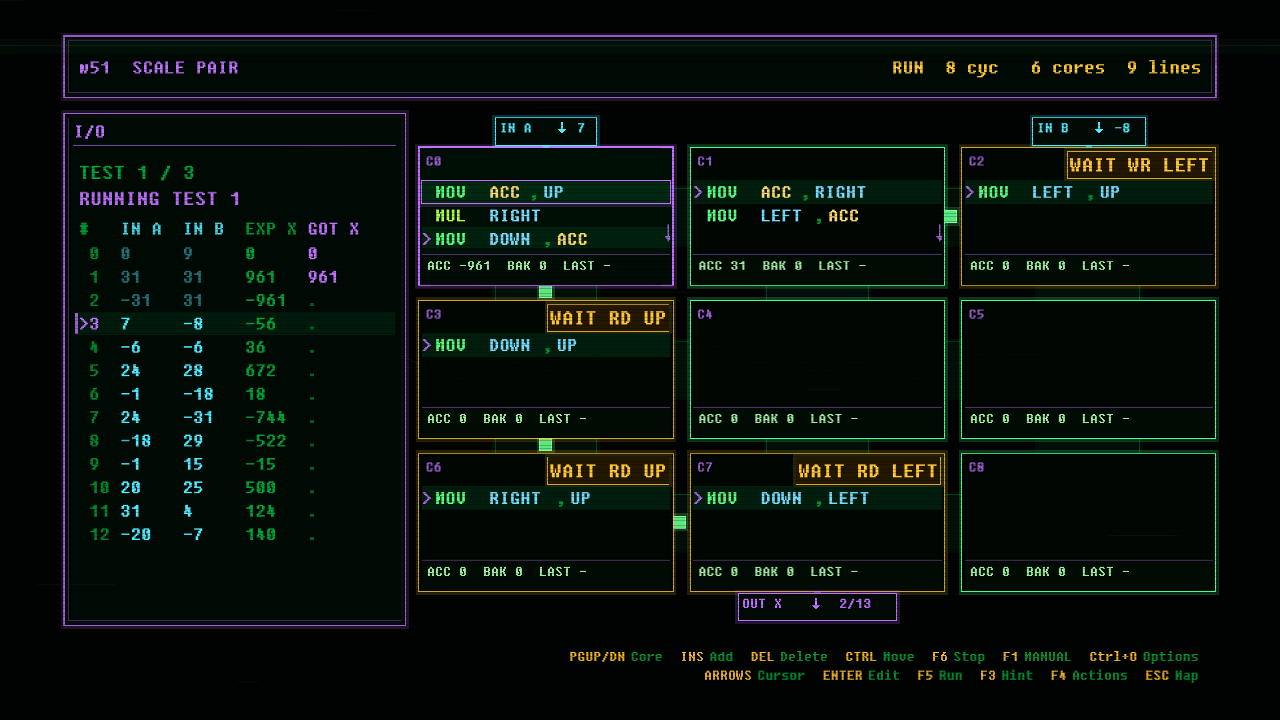Click the ENTER Edit shortcut hint
This screenshot has width=1280, height=720.
(861, 676)
